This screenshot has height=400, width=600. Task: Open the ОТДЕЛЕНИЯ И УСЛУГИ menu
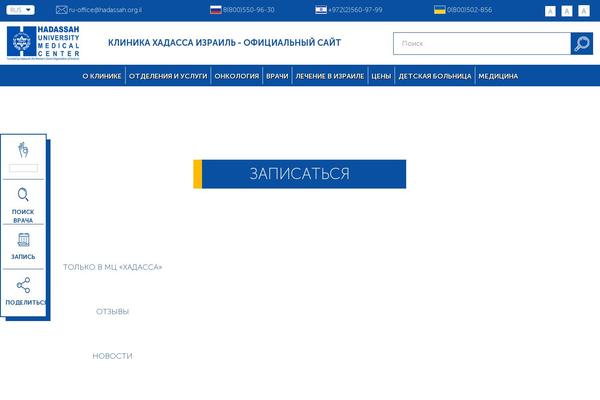(x=168, y=76)
